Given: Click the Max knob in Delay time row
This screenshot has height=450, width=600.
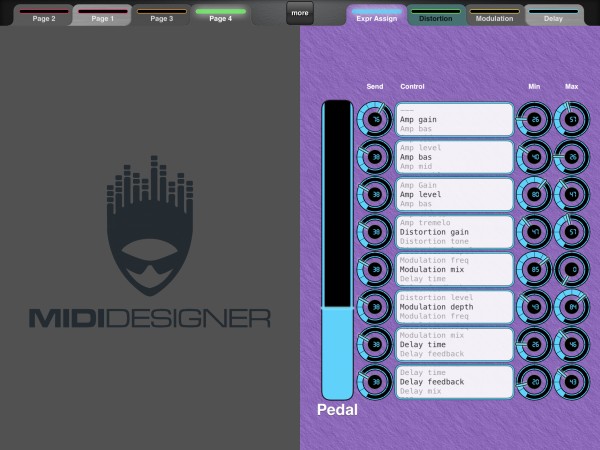Looking at the screenshot, I should pos(572,344).
